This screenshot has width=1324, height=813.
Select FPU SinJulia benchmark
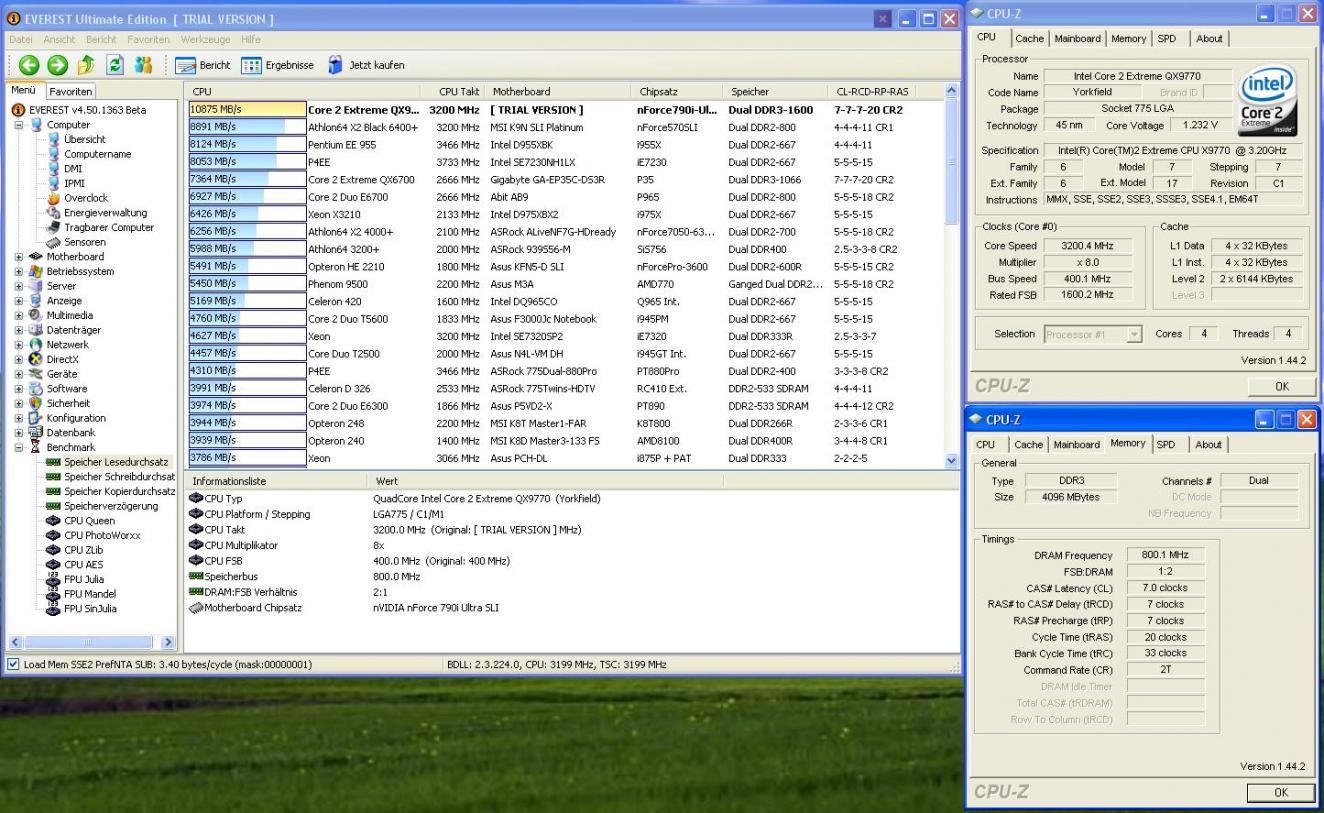pos(91,608)
